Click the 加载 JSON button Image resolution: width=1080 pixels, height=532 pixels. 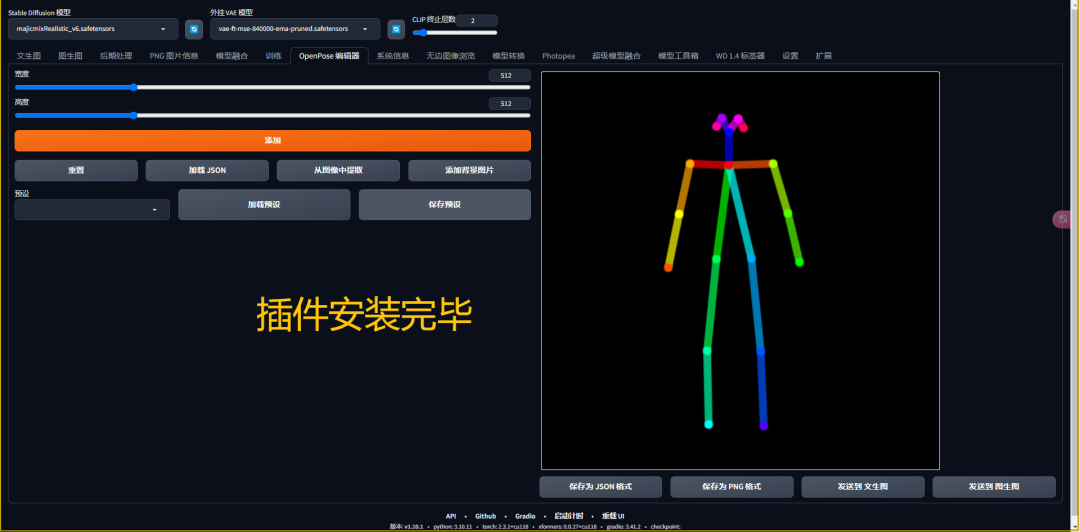[x=207, y=170]
